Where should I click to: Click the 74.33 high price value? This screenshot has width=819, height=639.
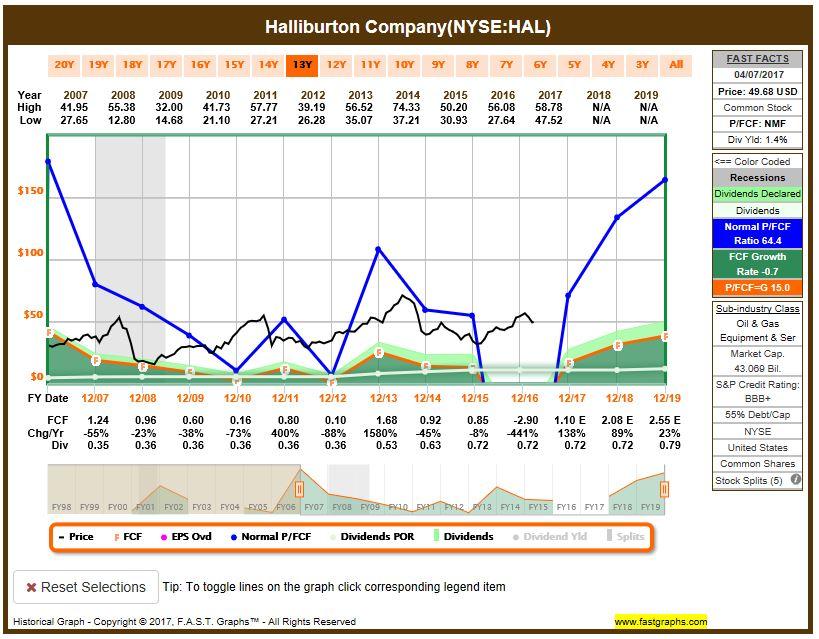(x=407, y=107)
